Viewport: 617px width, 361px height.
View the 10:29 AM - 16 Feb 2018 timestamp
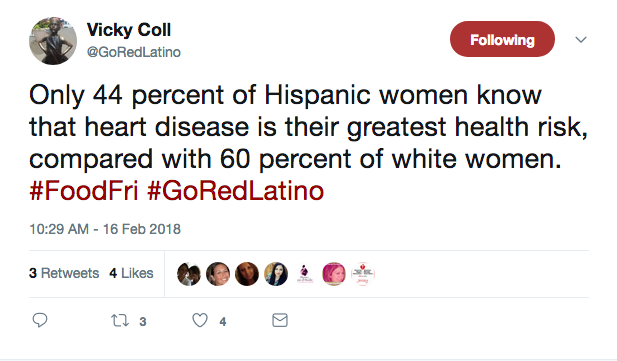coord(105,229)
